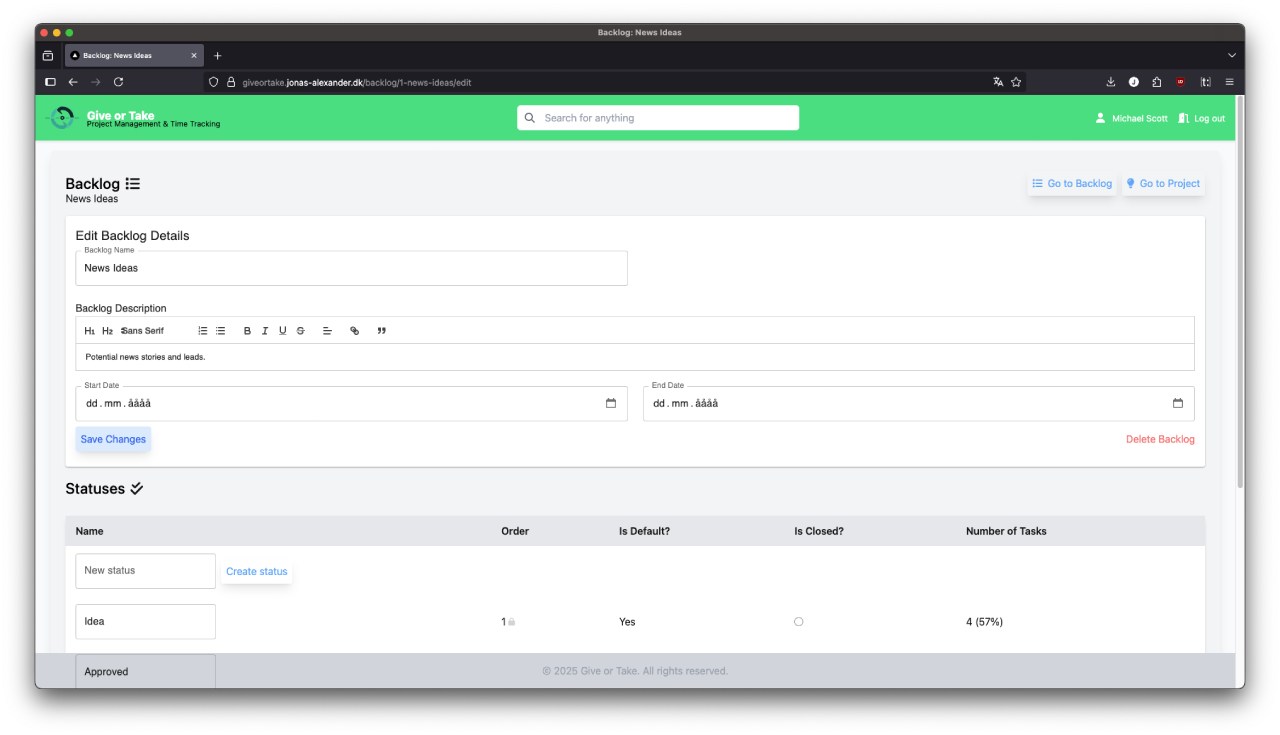Toggle the Is Closed radio for Idea
Screen dimensions: 1280x735
point(798,622)
